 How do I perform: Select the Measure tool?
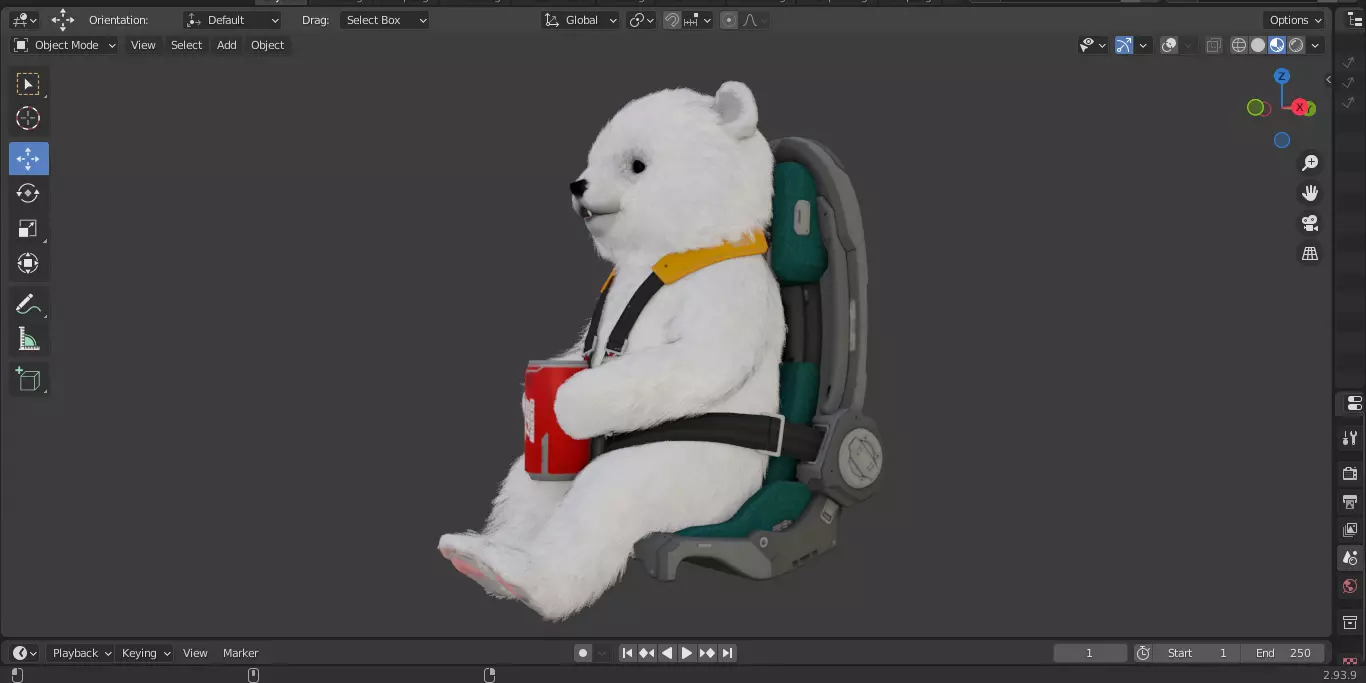point(28,340)
